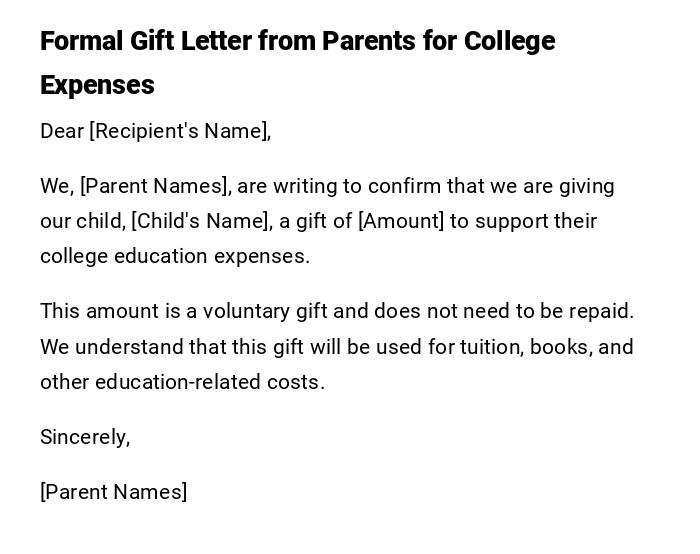Click the phrase "college education expenses"
Image resolution: width=700 pixels, height=554 pixels.
tap(174, 256)
